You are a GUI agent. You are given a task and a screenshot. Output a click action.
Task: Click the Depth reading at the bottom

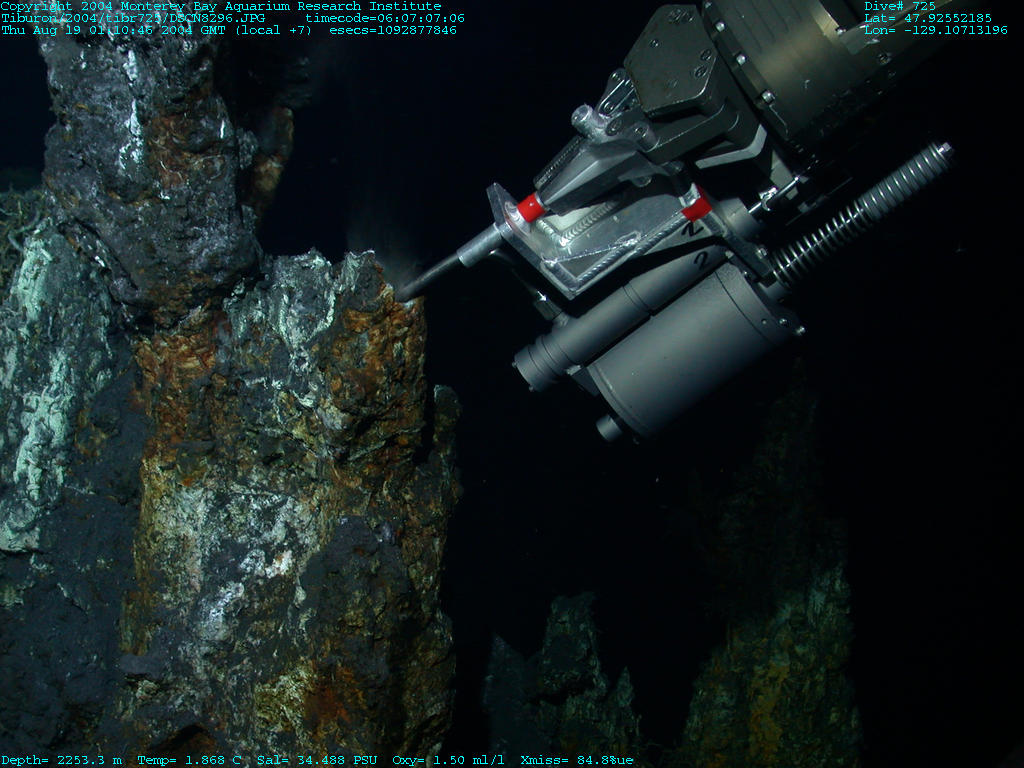62,760
